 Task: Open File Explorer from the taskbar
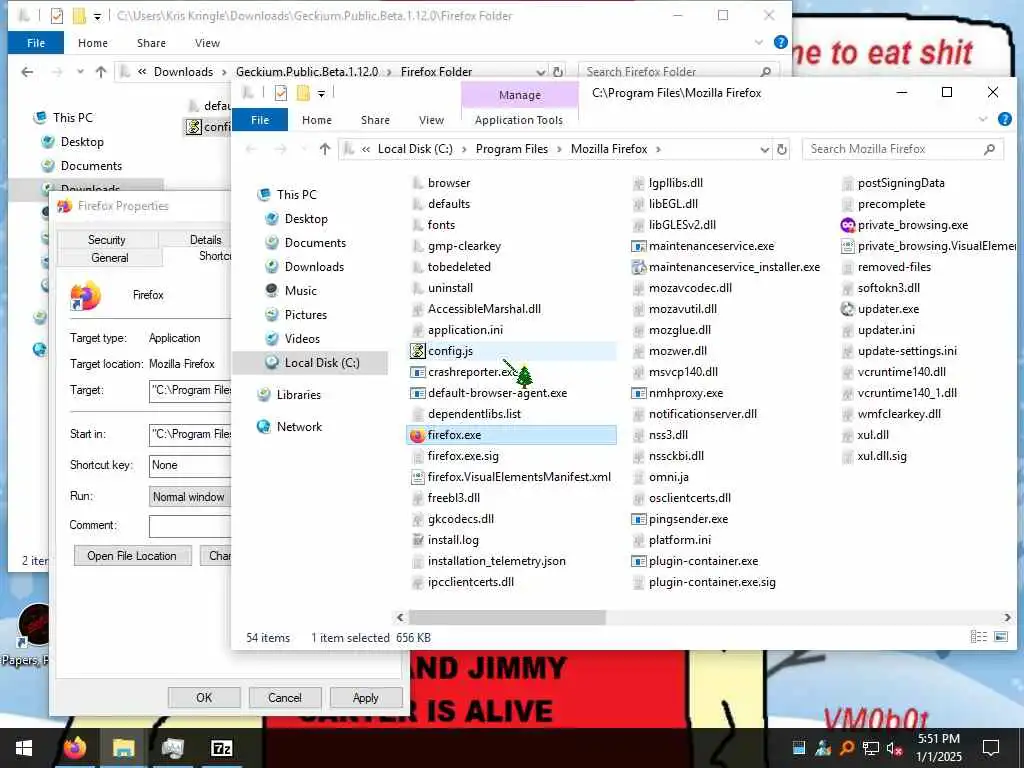tap(123, 748)
